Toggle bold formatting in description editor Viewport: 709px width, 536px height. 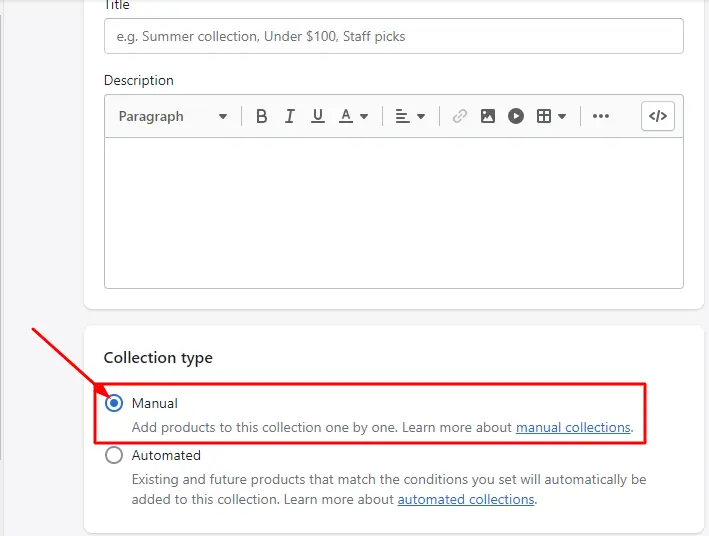[x=262, y=116]
